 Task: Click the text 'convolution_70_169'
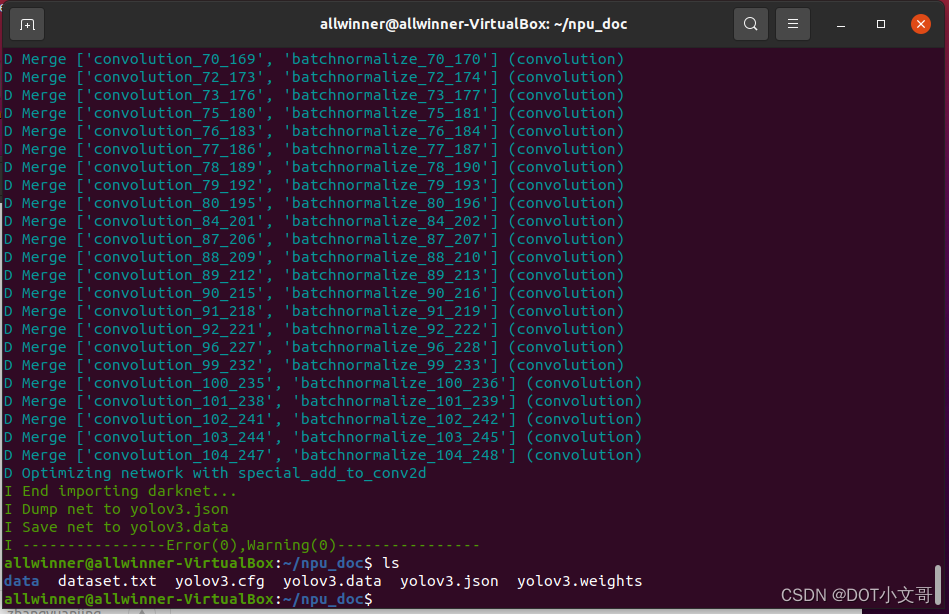coord(174,59)
